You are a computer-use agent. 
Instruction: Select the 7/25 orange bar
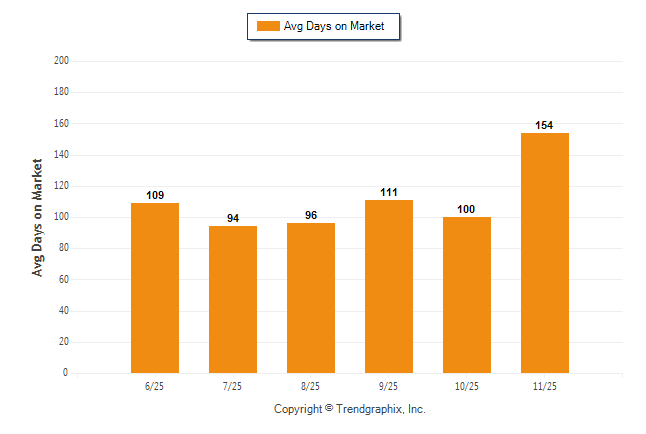pos(233,299)
